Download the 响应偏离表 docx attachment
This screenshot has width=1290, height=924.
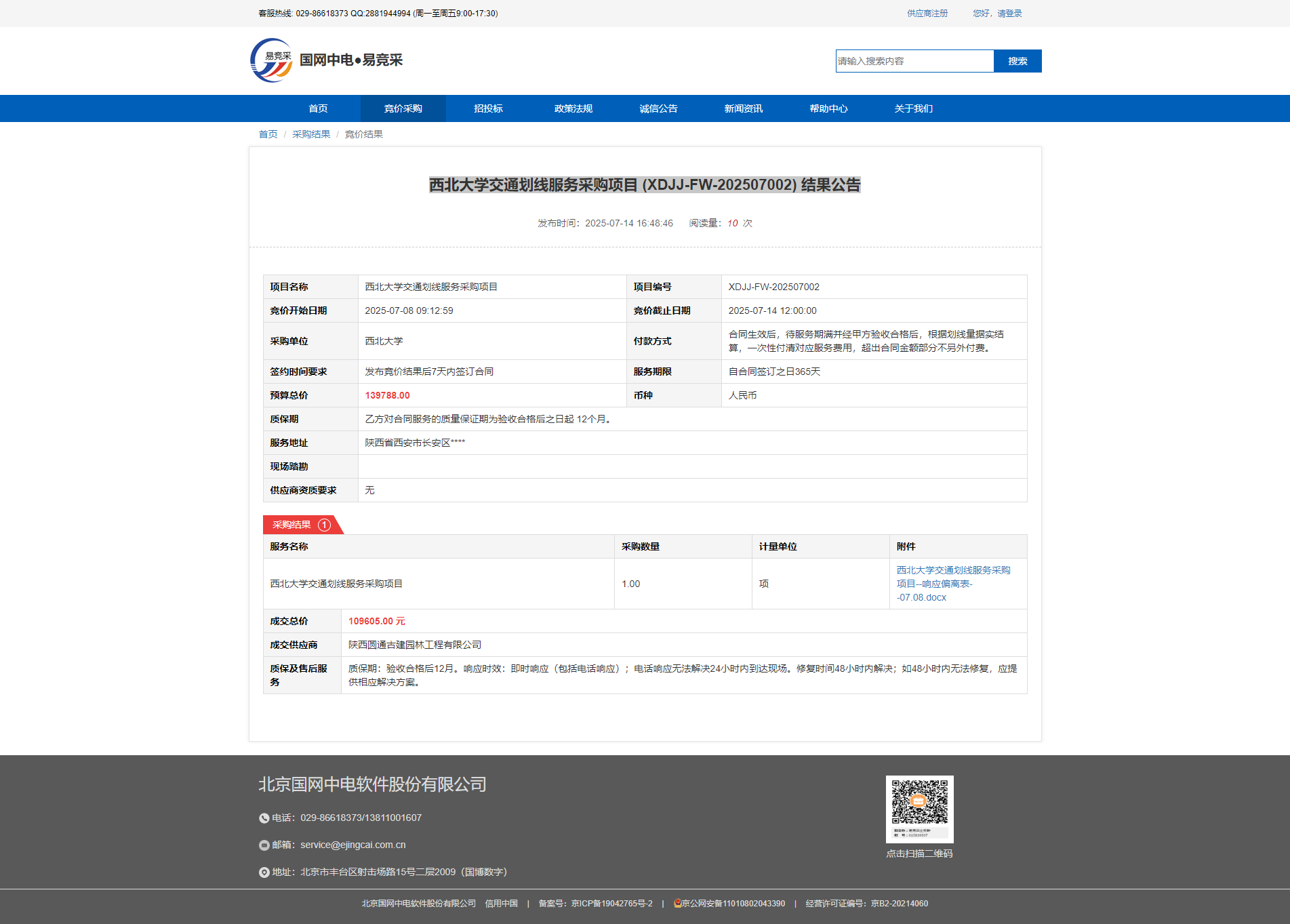click(x=952, y=584)
